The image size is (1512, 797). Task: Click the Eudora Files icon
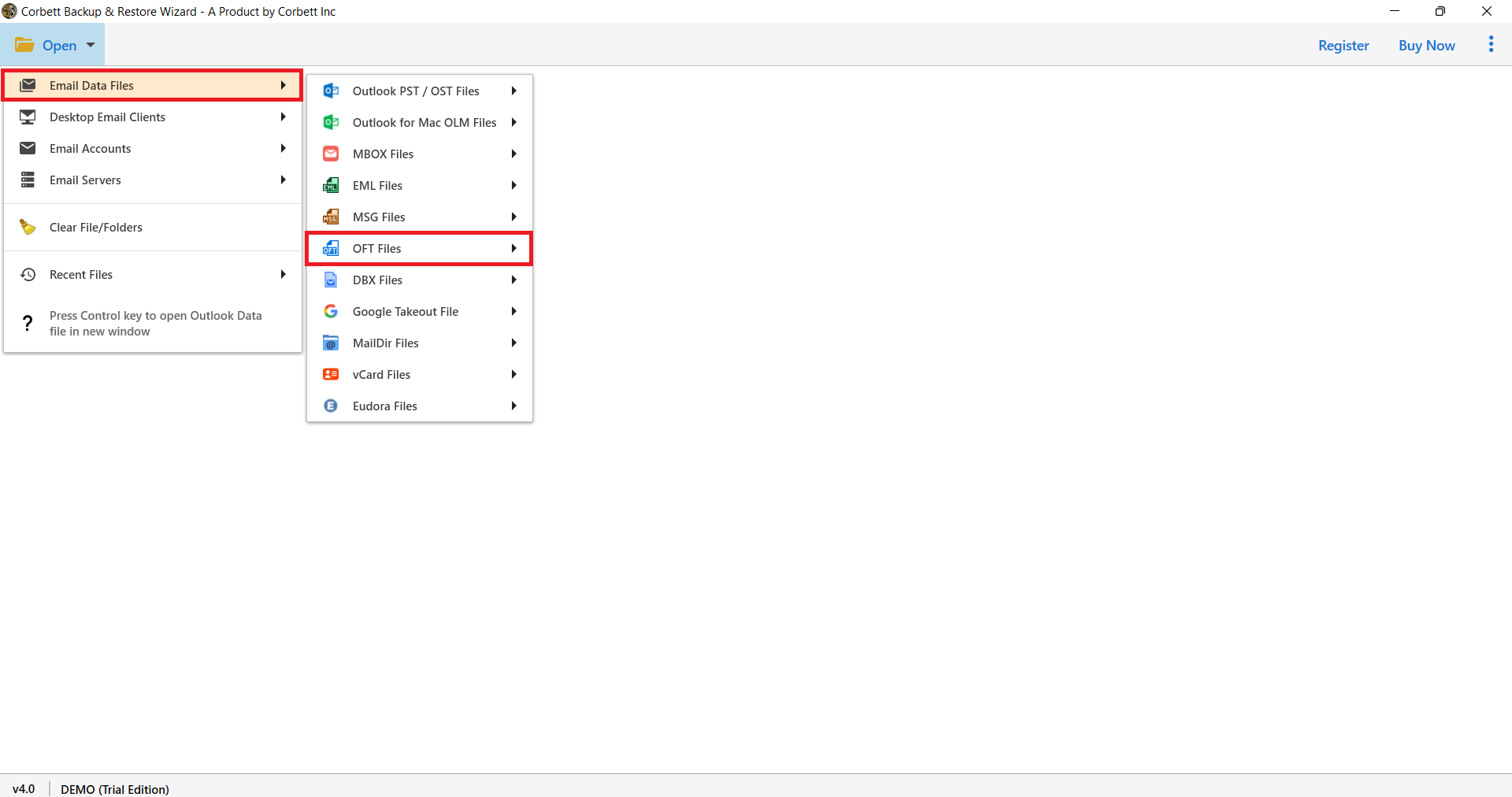[331, 406]
